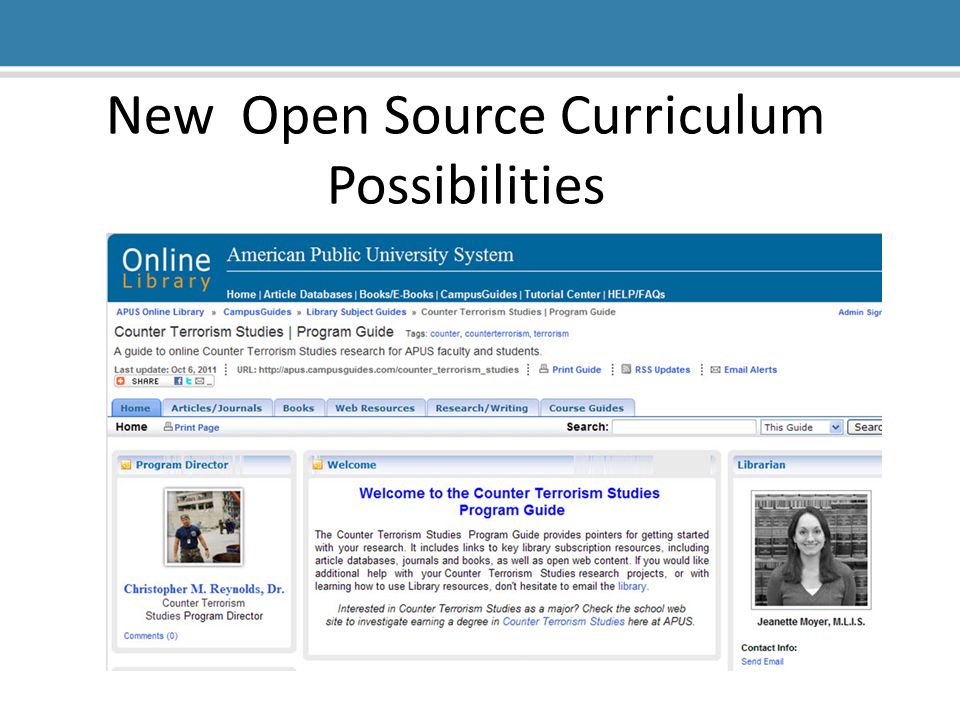Screen dimensions: 960x720
Task: Click the SHARE button label
Action: click(x=145, y=381)
